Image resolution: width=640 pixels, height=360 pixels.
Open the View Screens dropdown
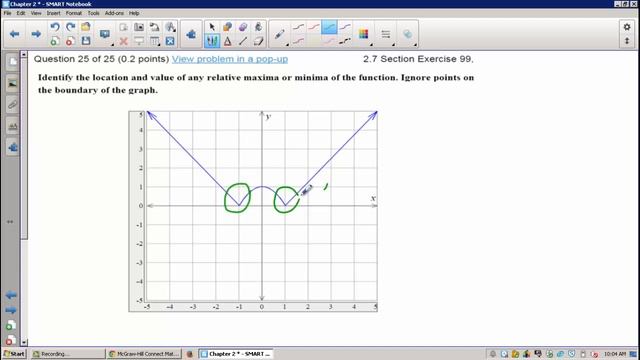[105, 34]
